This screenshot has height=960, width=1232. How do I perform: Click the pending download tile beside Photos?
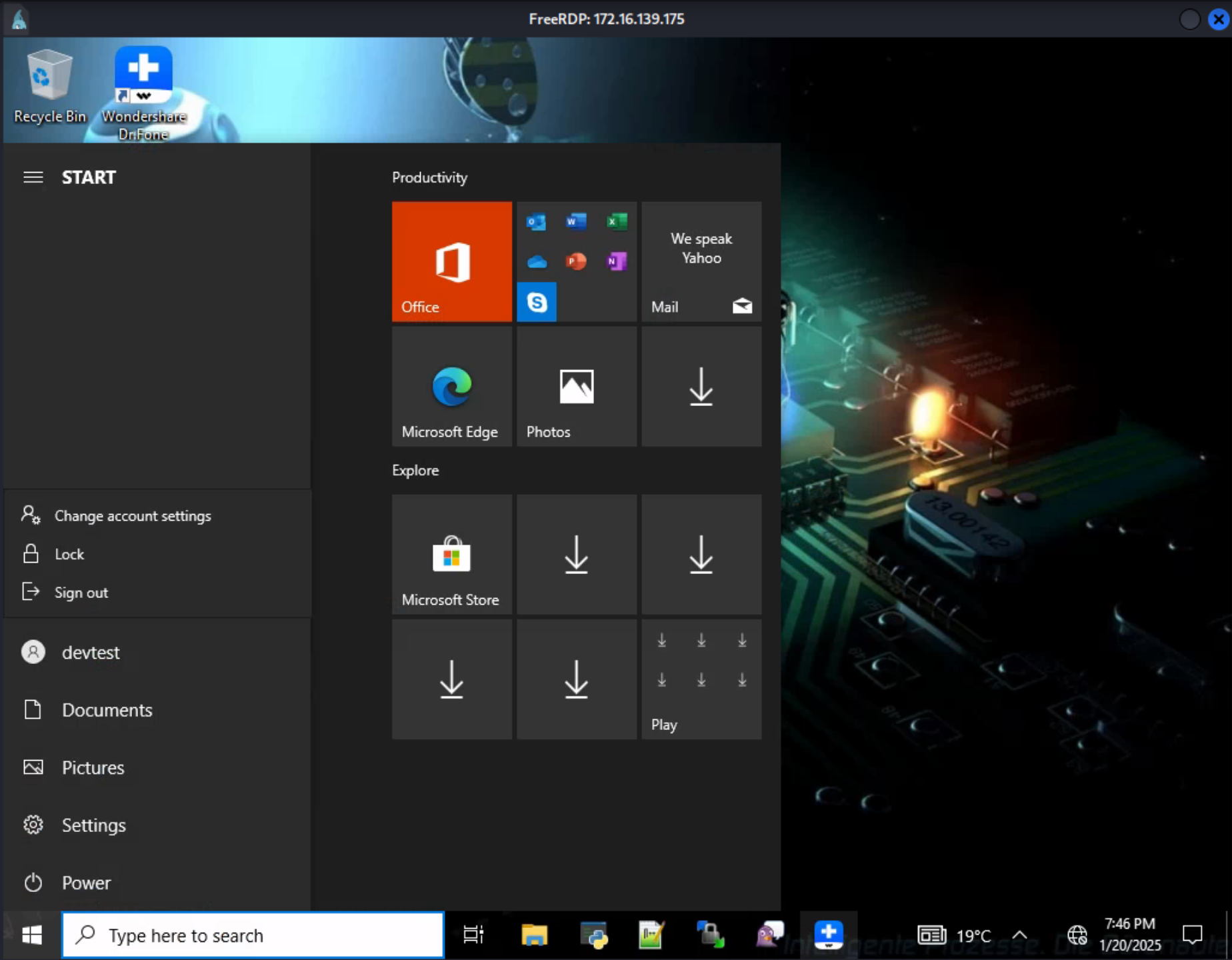701,387
